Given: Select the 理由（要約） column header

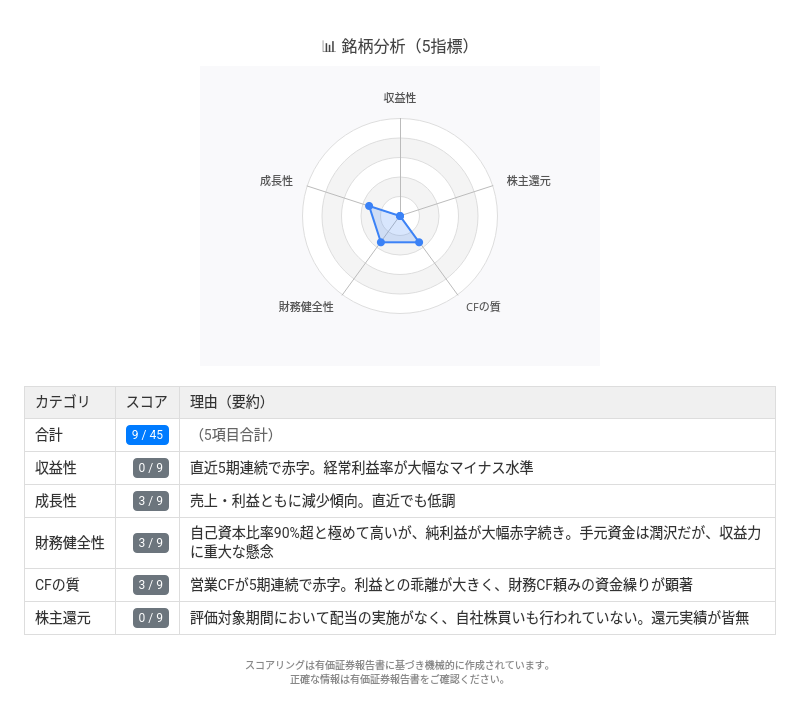Looking at the screenshot, I should click(228, 402).
